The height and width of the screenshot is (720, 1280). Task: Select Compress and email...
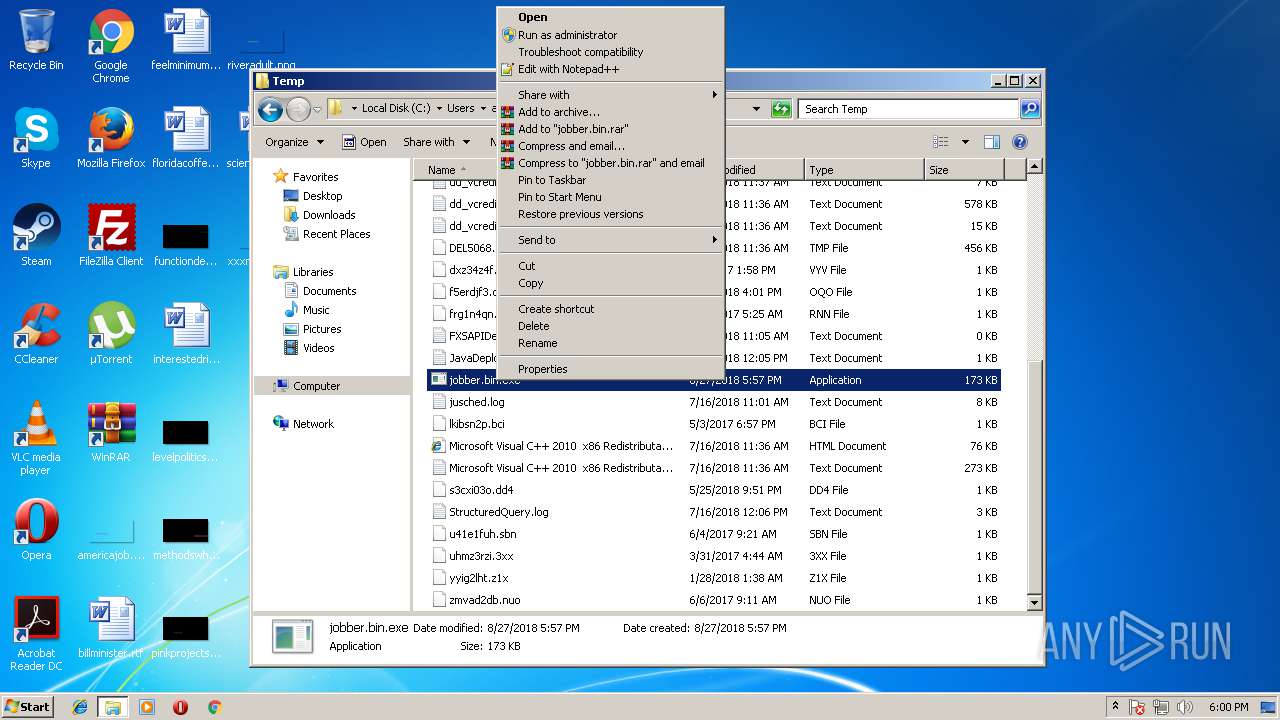pos(610,146)
